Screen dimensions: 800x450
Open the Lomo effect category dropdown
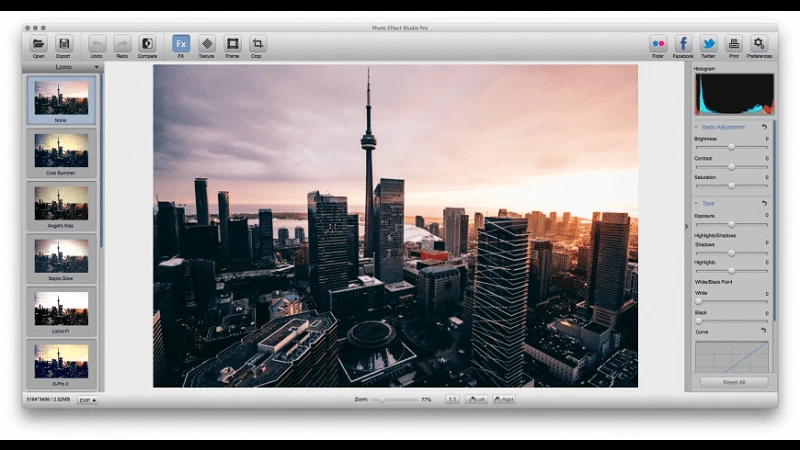(x=62, y=67)
